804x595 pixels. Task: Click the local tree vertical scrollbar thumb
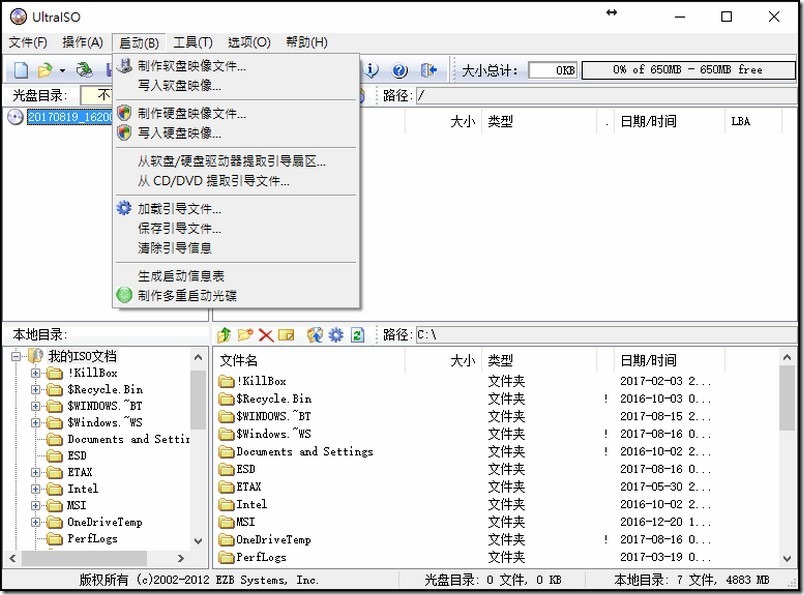198,400
